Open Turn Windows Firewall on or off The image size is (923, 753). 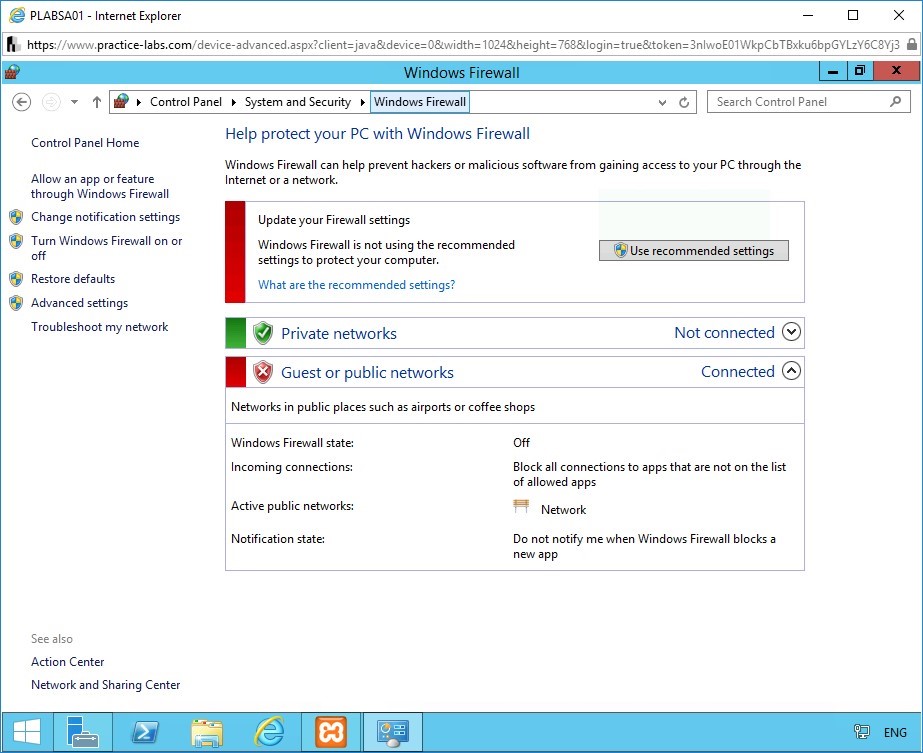[107, 248]
